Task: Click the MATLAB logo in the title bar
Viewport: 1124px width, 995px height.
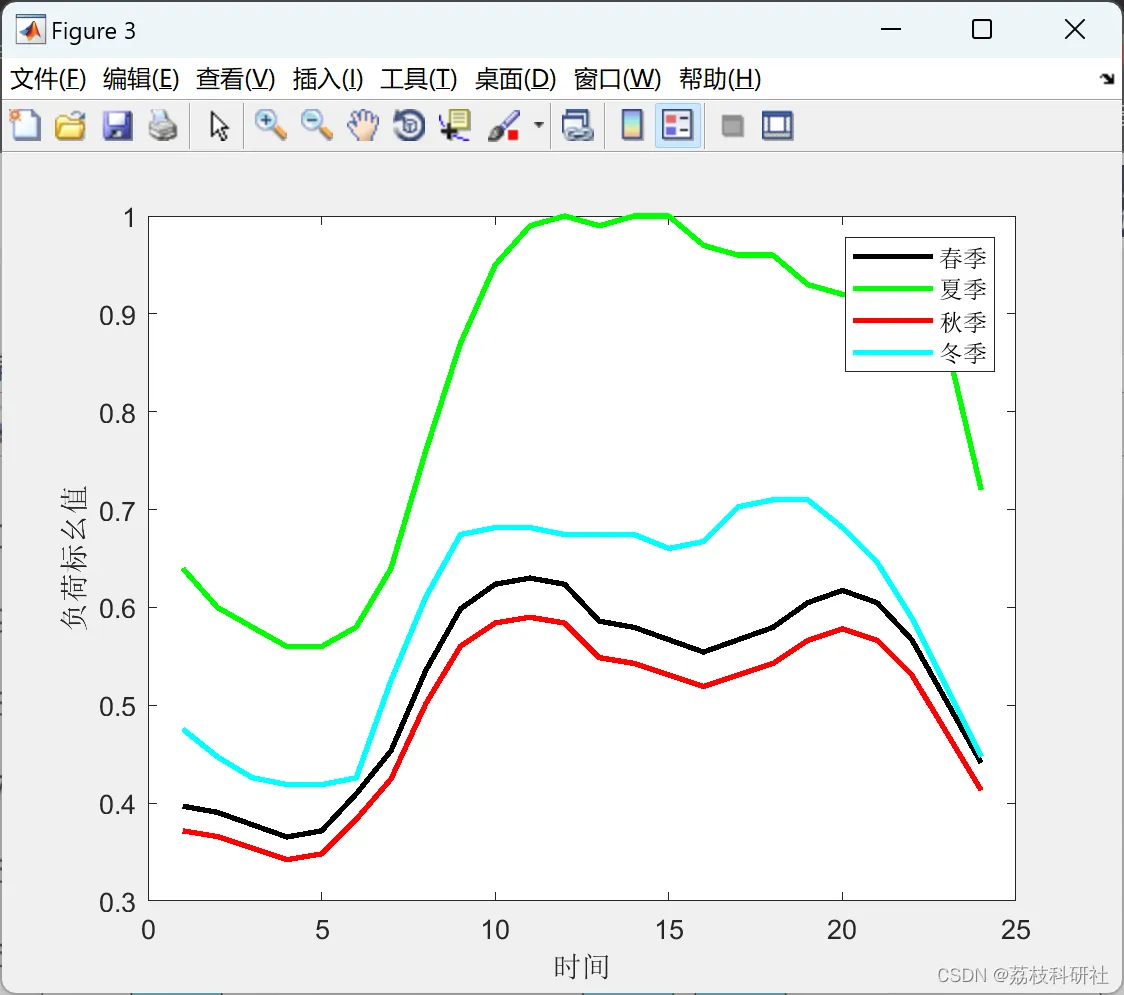Action: tap(30, 30)
